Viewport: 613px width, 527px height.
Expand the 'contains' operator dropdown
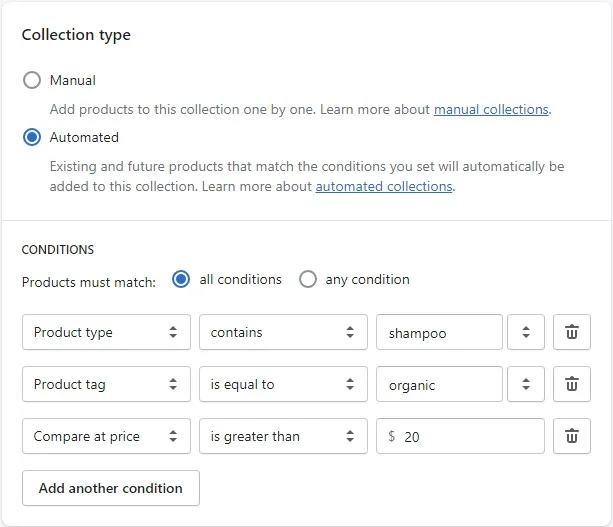coord(282,332)
